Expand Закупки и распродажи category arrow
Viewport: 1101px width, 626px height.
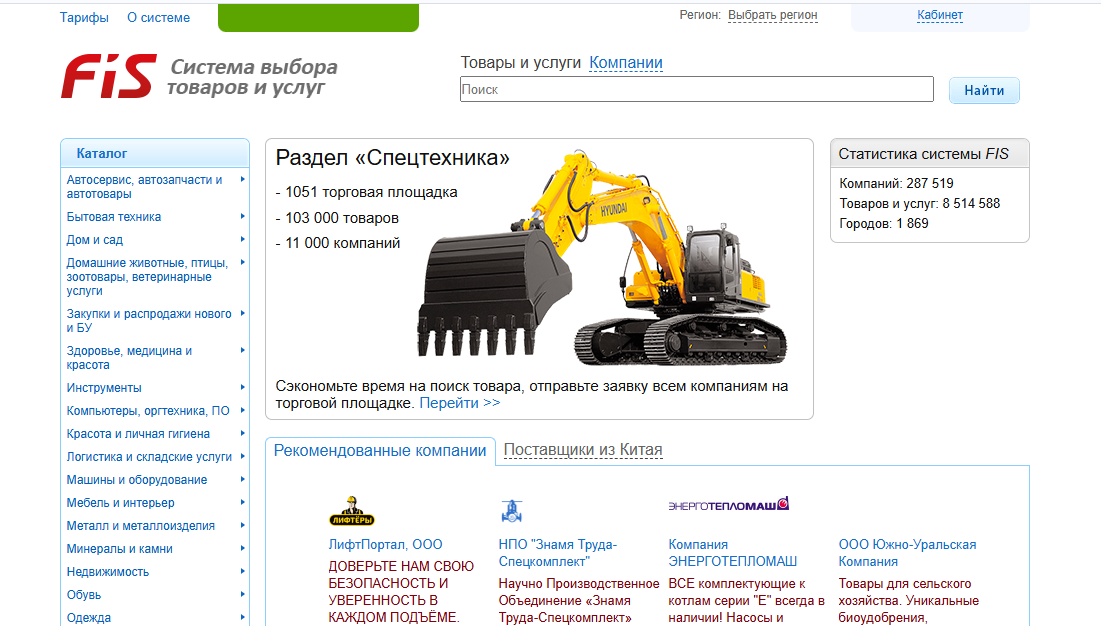coord(242,313)
